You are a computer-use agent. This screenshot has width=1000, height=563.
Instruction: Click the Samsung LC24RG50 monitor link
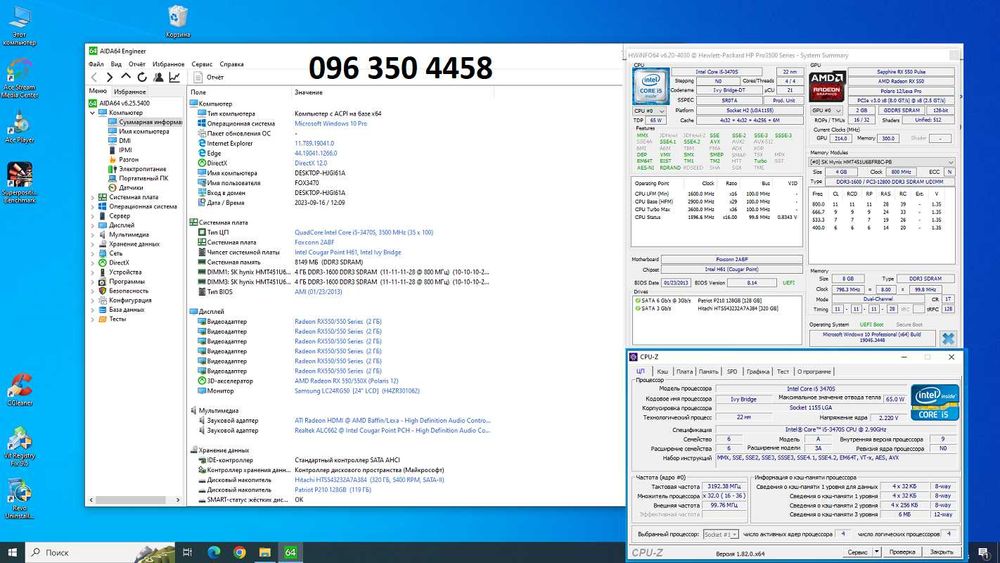[357, 391]
